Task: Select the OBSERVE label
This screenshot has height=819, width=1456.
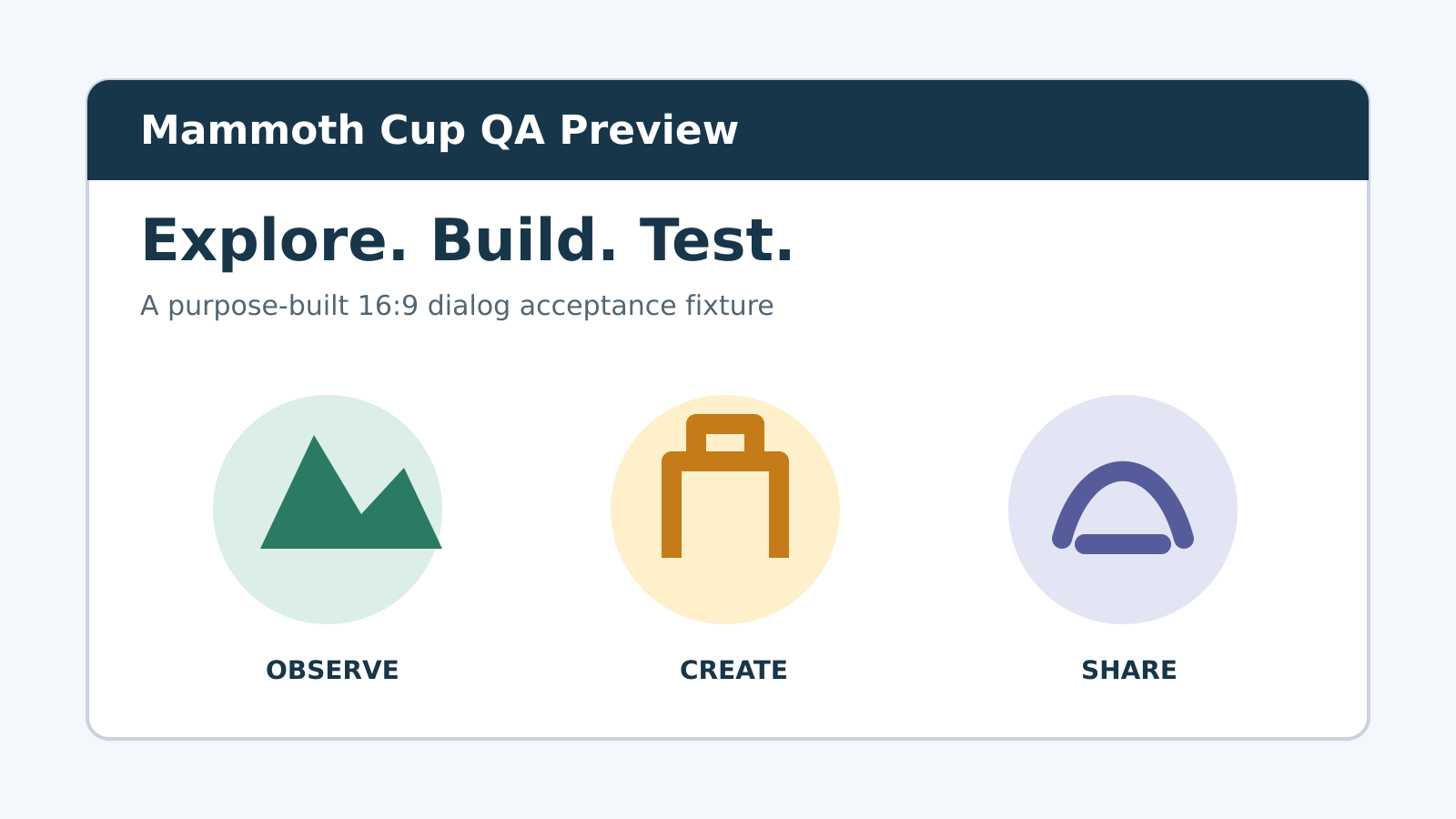Action: [x=332, y=671]
